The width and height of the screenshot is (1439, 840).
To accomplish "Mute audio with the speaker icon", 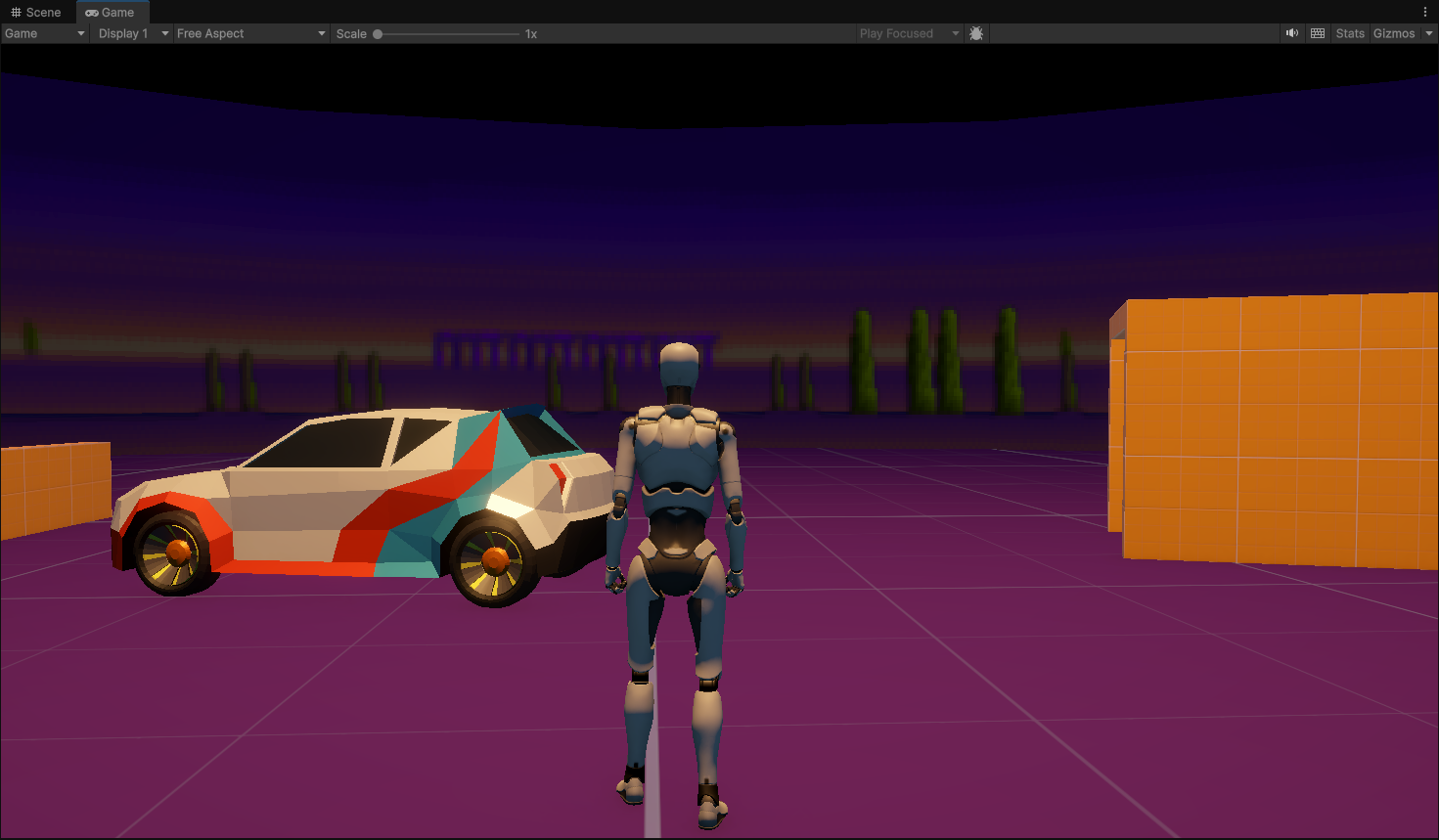I will (x=1292, y=33).
